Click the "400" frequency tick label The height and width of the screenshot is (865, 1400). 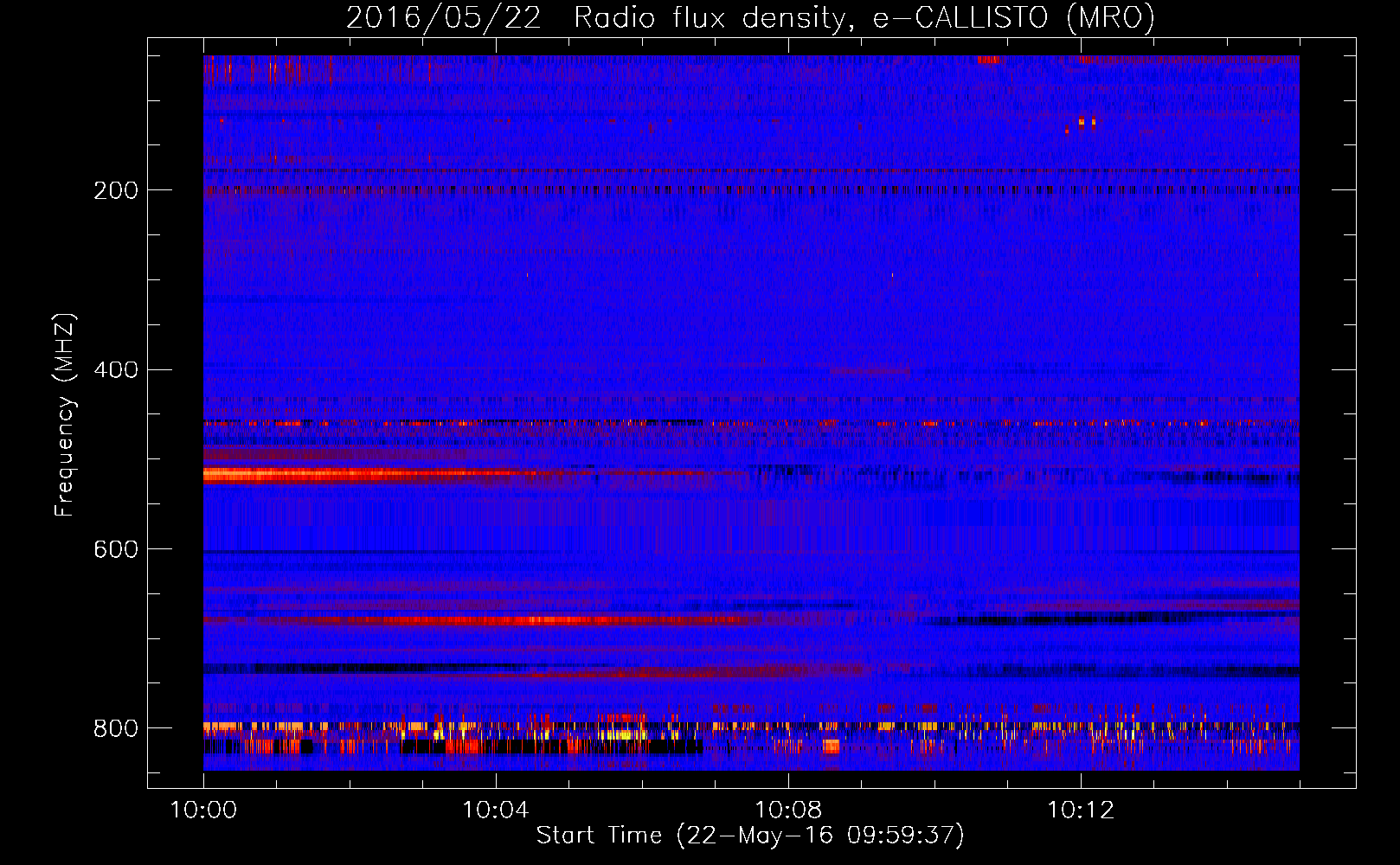(x=116, y=370)
